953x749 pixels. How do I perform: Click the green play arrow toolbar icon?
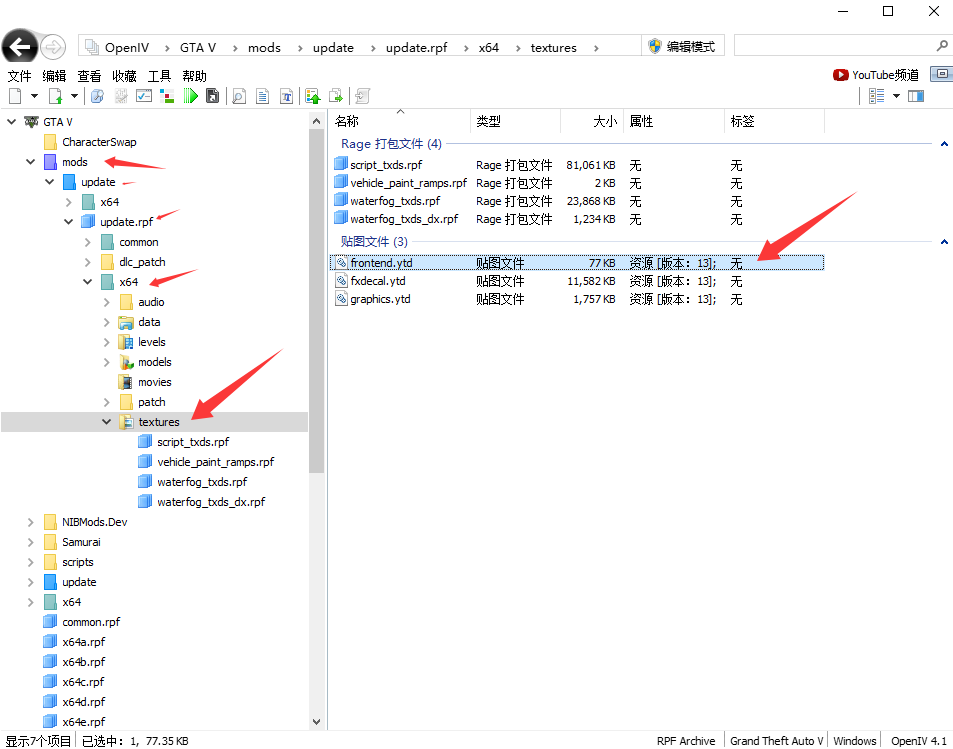coord(191,96)
